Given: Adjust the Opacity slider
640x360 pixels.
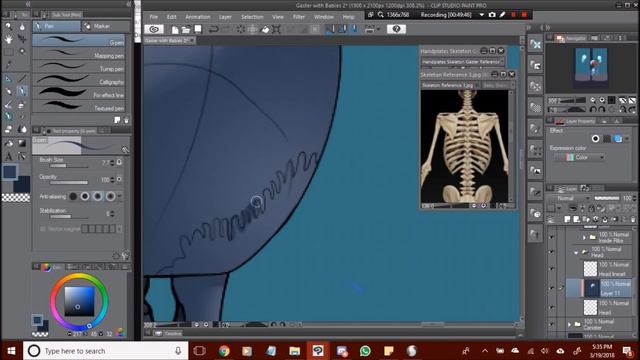Looking at the screenshot, I should 69,182.
